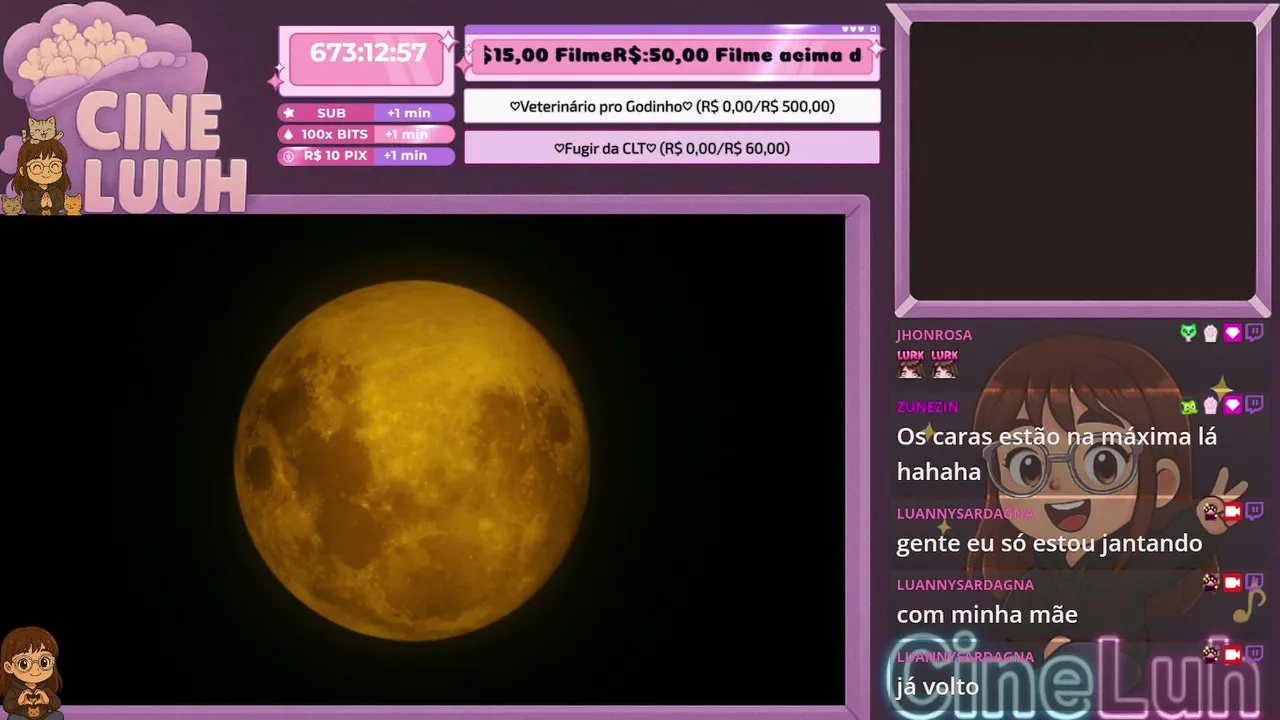Click the message 'Os caras estão na máxima lá hahaha'

[1057, 454]
